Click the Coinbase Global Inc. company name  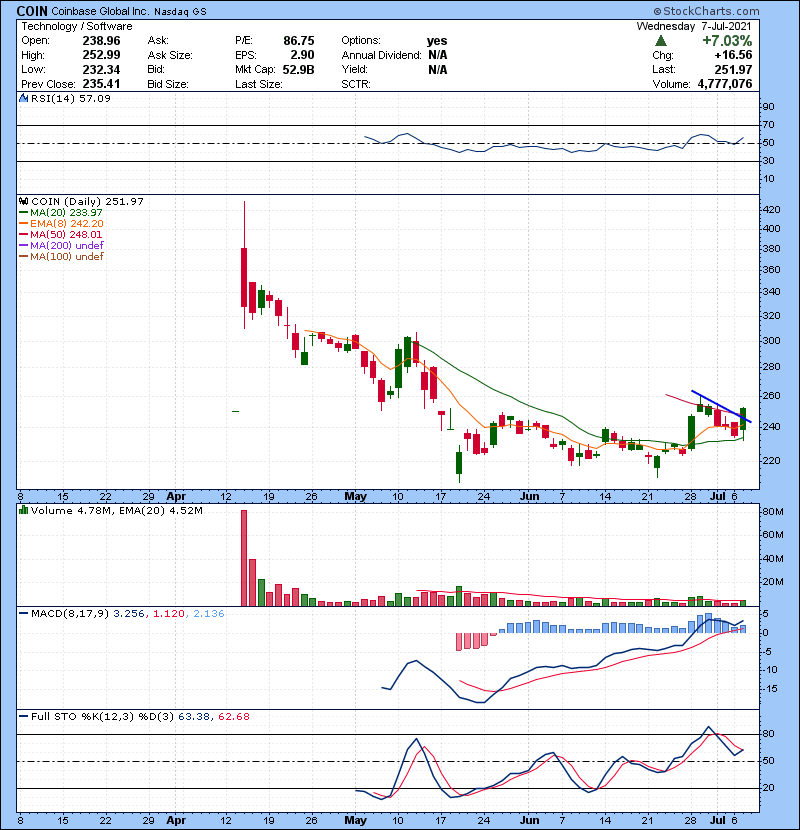click(100, 11)
